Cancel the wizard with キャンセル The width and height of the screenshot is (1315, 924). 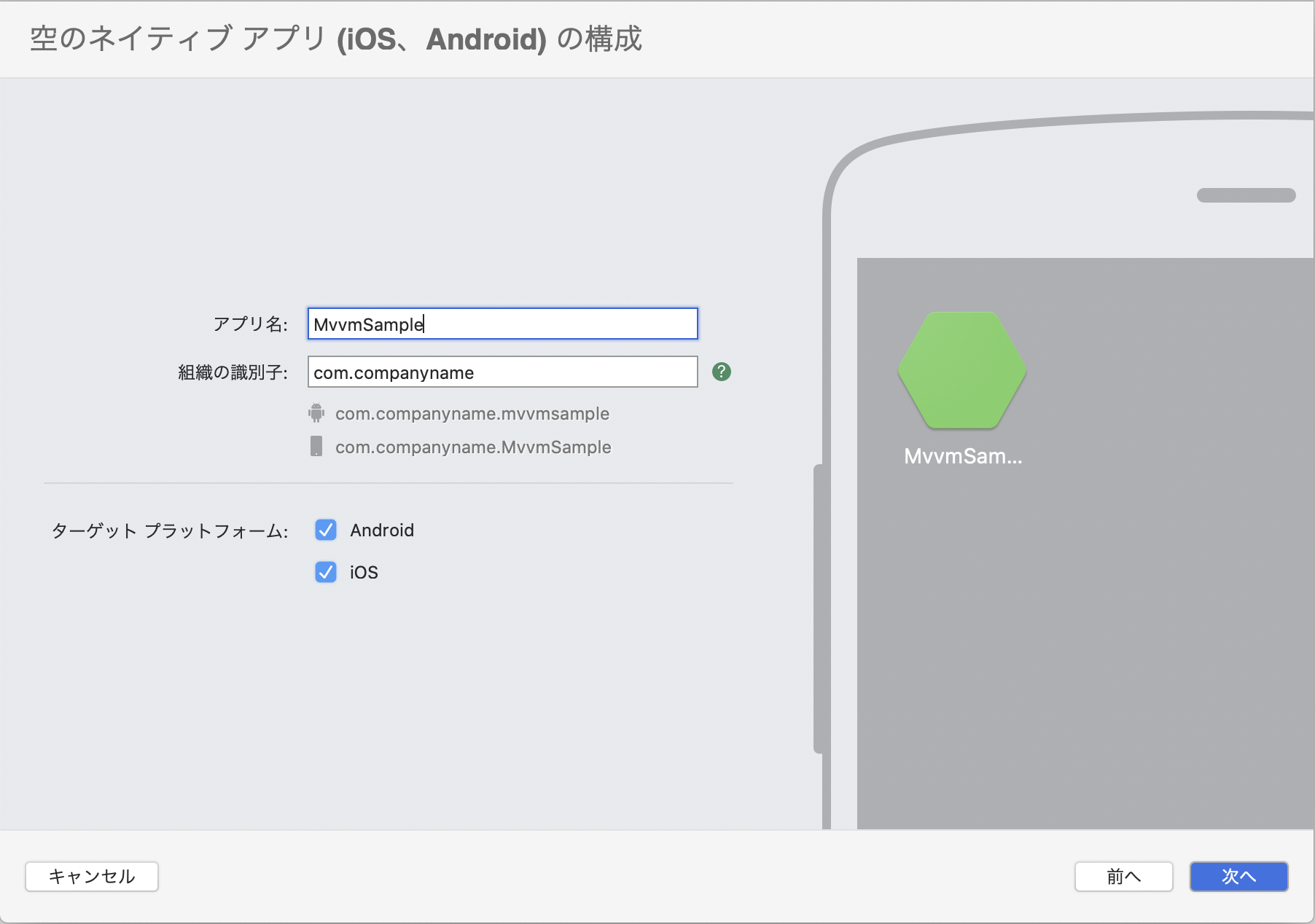pyautogui.click(x=91, y=877)
